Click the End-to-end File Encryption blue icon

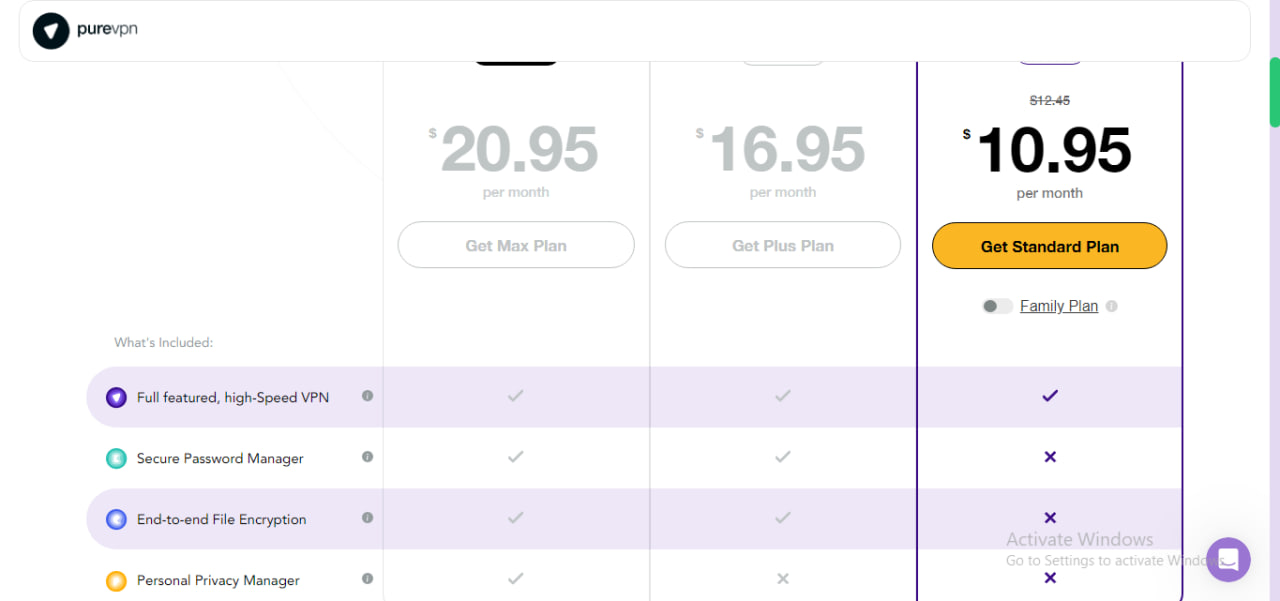point(116,519)
